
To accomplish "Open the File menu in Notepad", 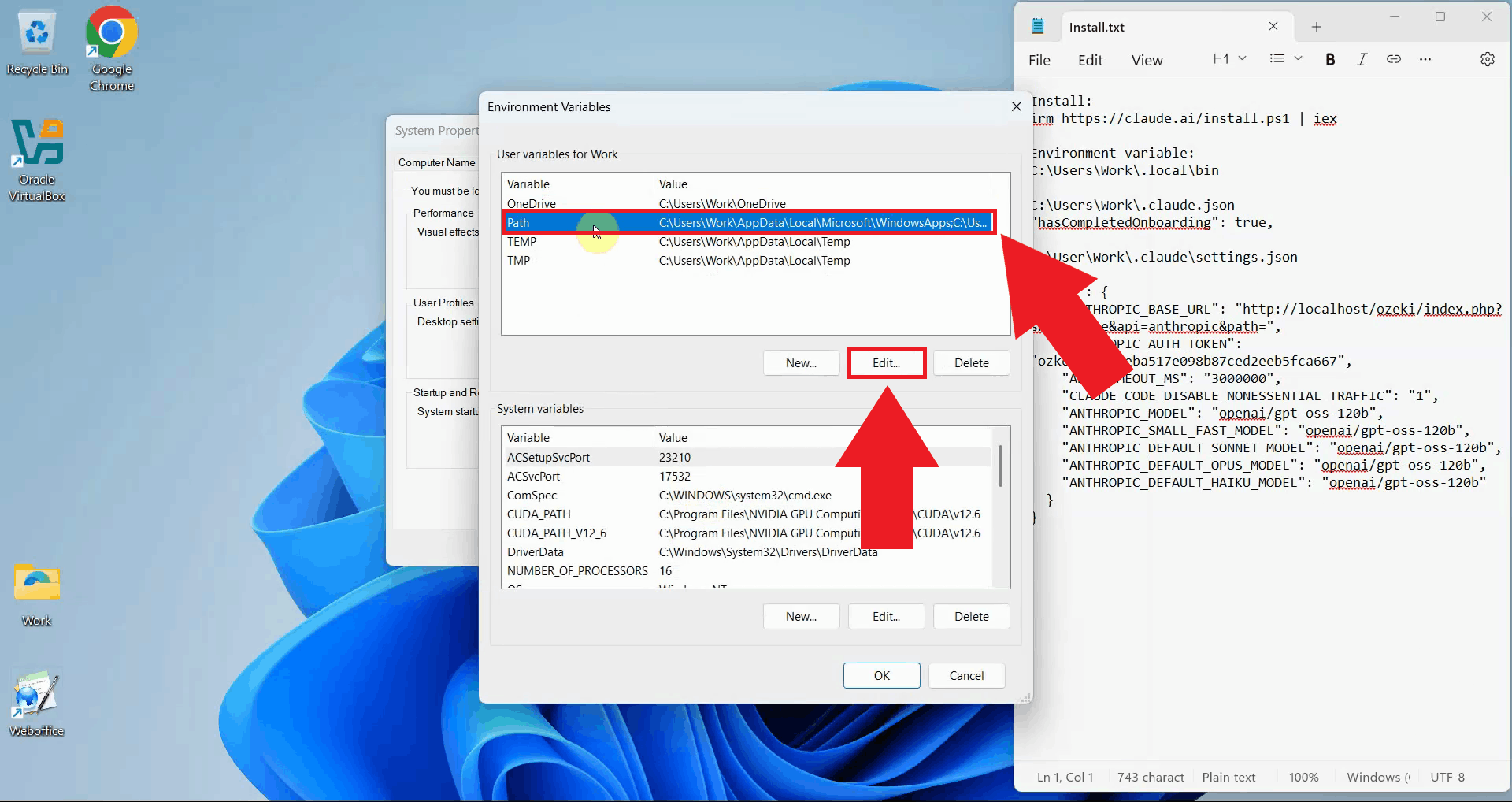I will coord(1039,61).
